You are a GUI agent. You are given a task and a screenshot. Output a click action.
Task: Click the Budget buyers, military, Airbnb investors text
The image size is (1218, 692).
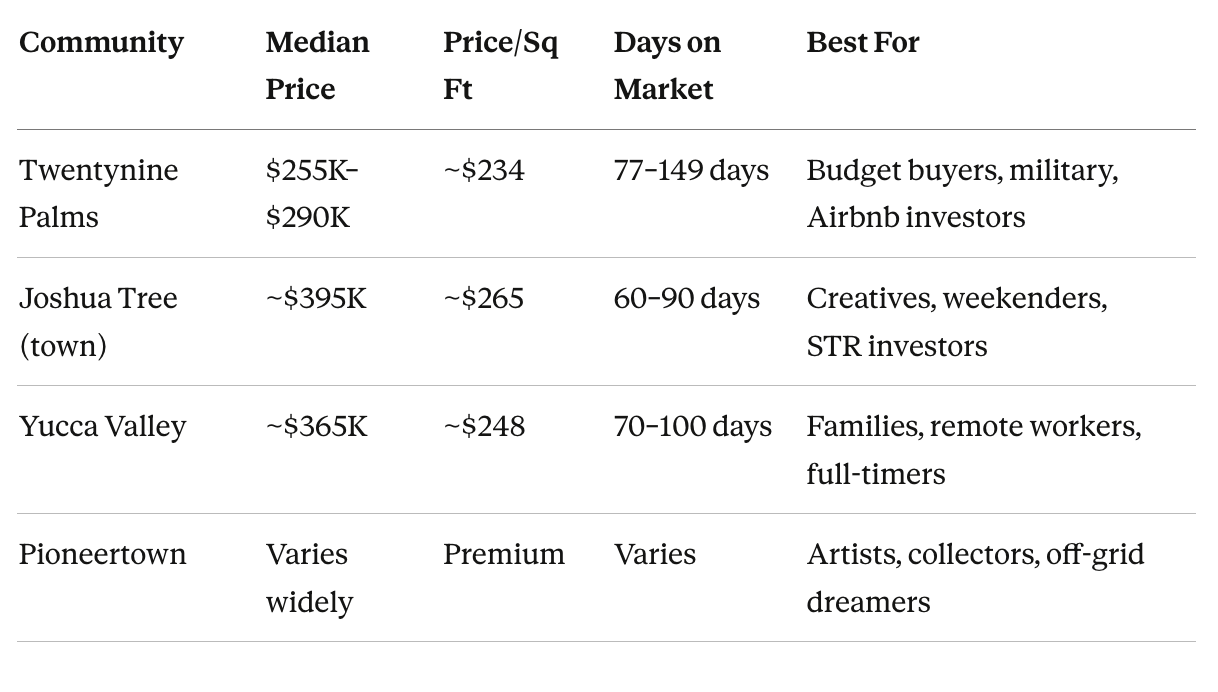pos(962,194)
